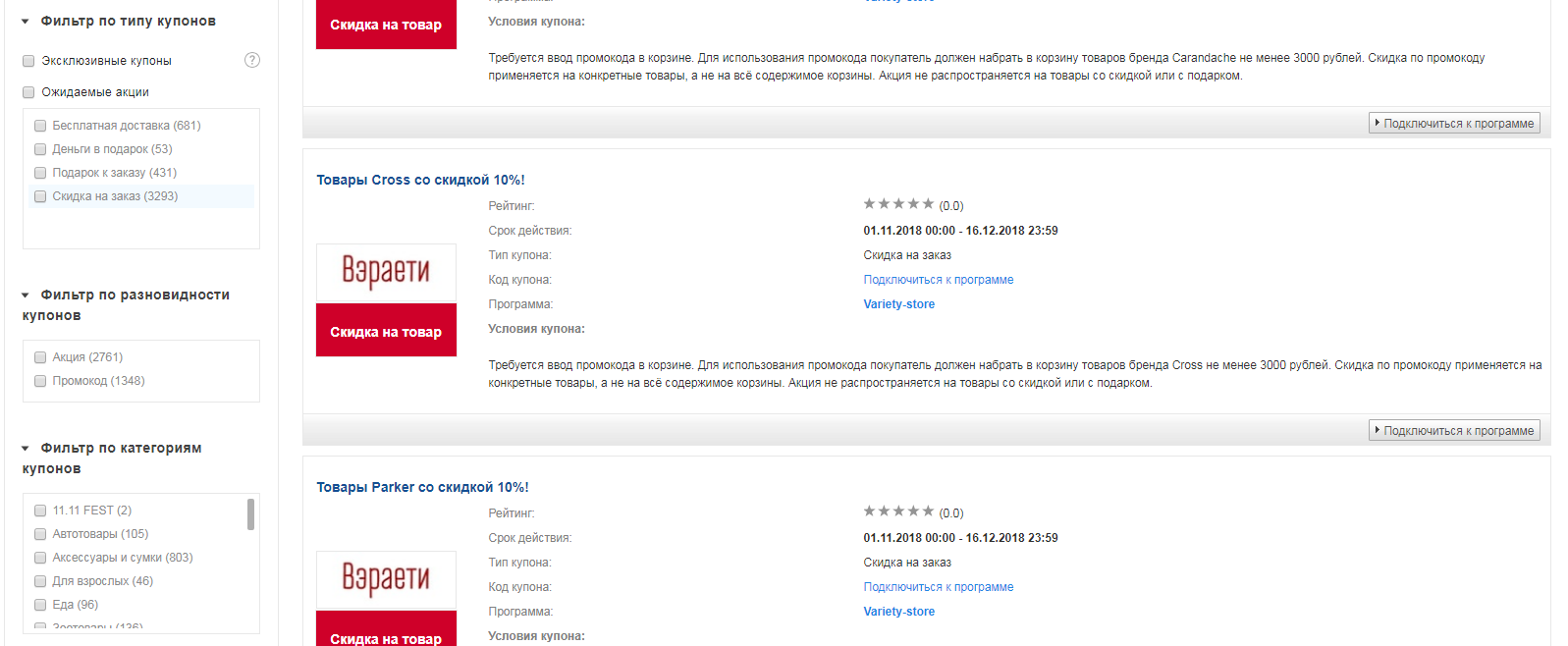Open Variety-store program link in Parker coupon

(899, 612)
